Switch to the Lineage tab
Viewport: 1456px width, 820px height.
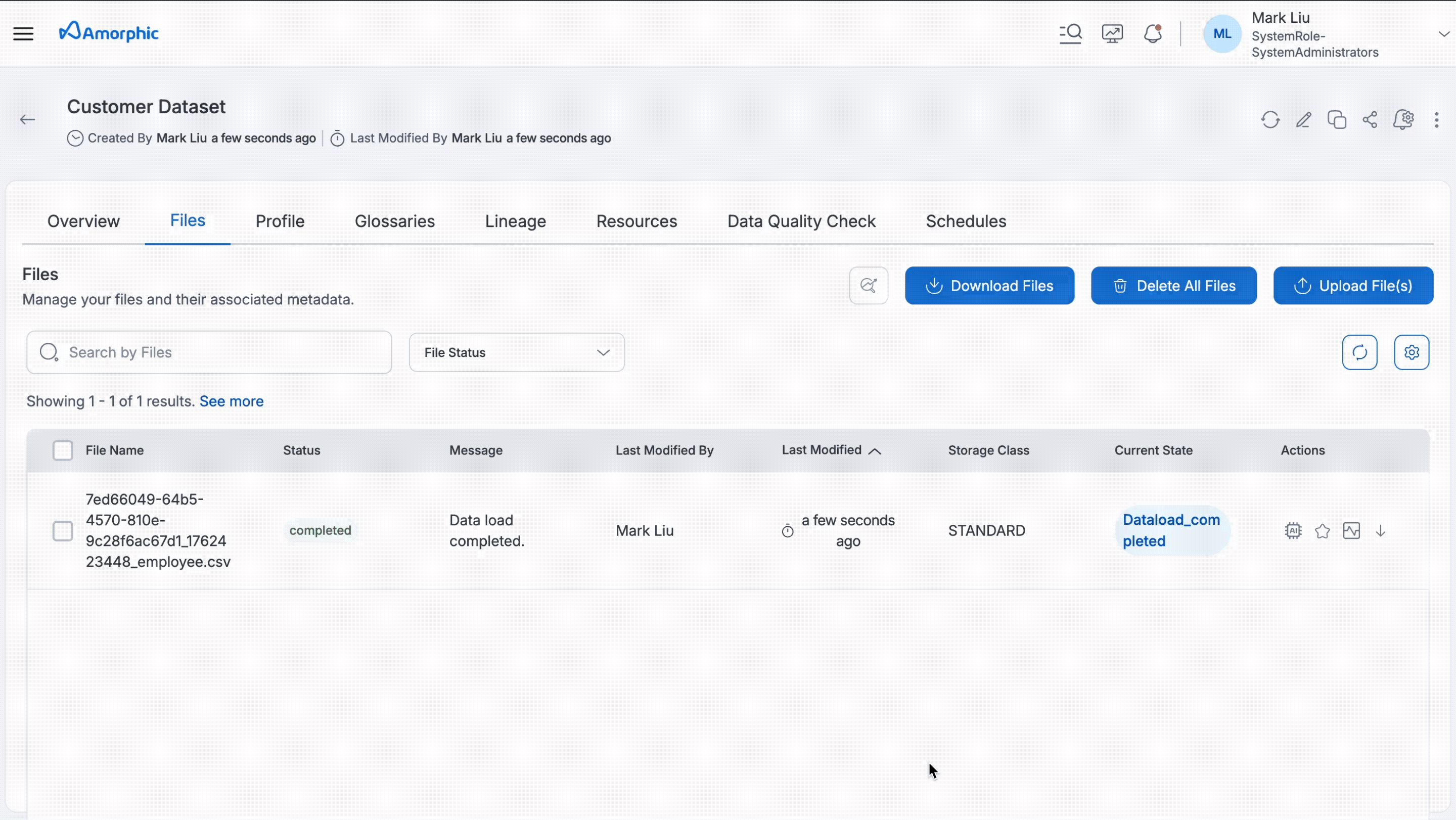pos(515,221)
